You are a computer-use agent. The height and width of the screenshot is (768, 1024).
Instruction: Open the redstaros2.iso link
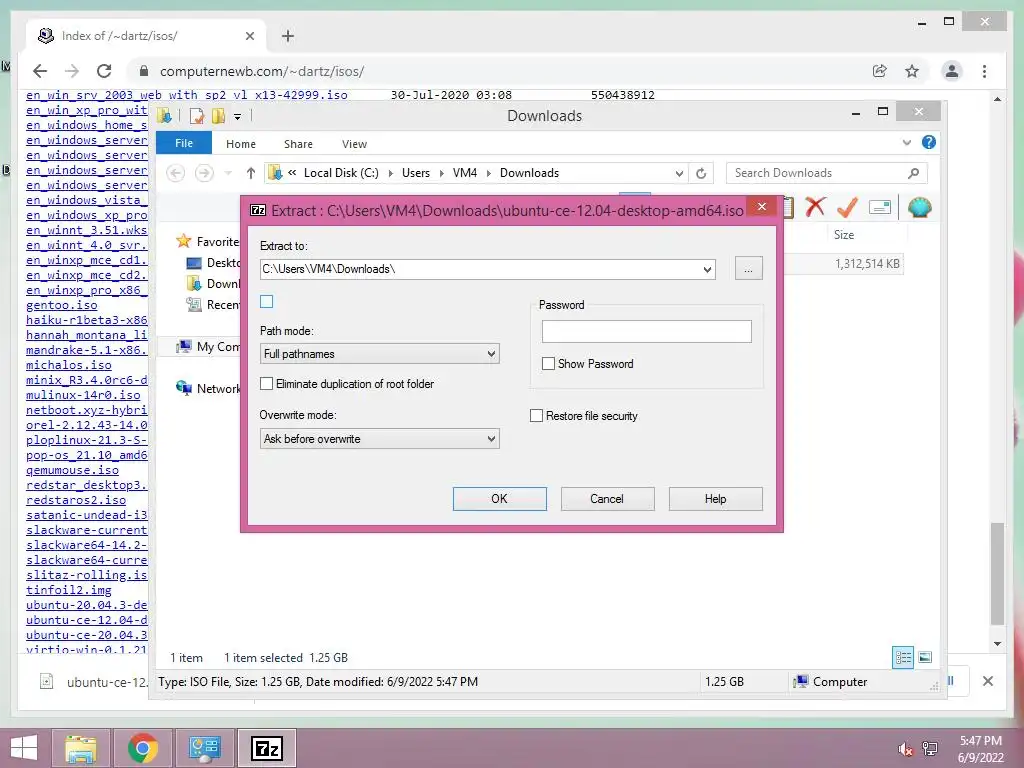tap(76, 500)
